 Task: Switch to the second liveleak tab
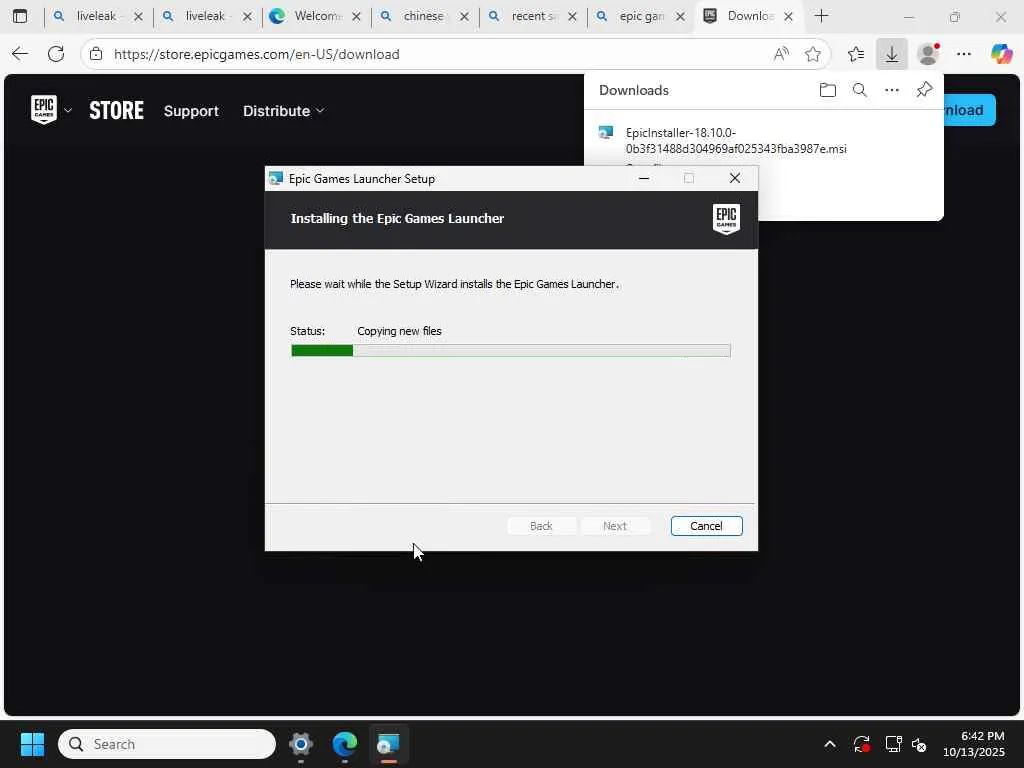coord(205,16)
